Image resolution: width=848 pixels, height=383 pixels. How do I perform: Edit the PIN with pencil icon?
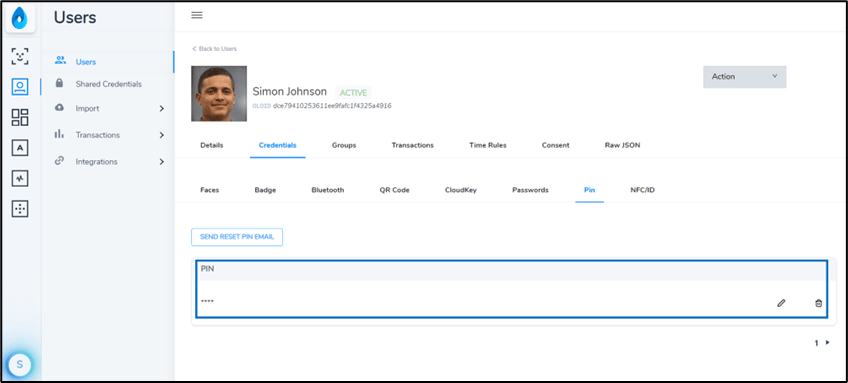pyautogui.click(x=781, y=303)
